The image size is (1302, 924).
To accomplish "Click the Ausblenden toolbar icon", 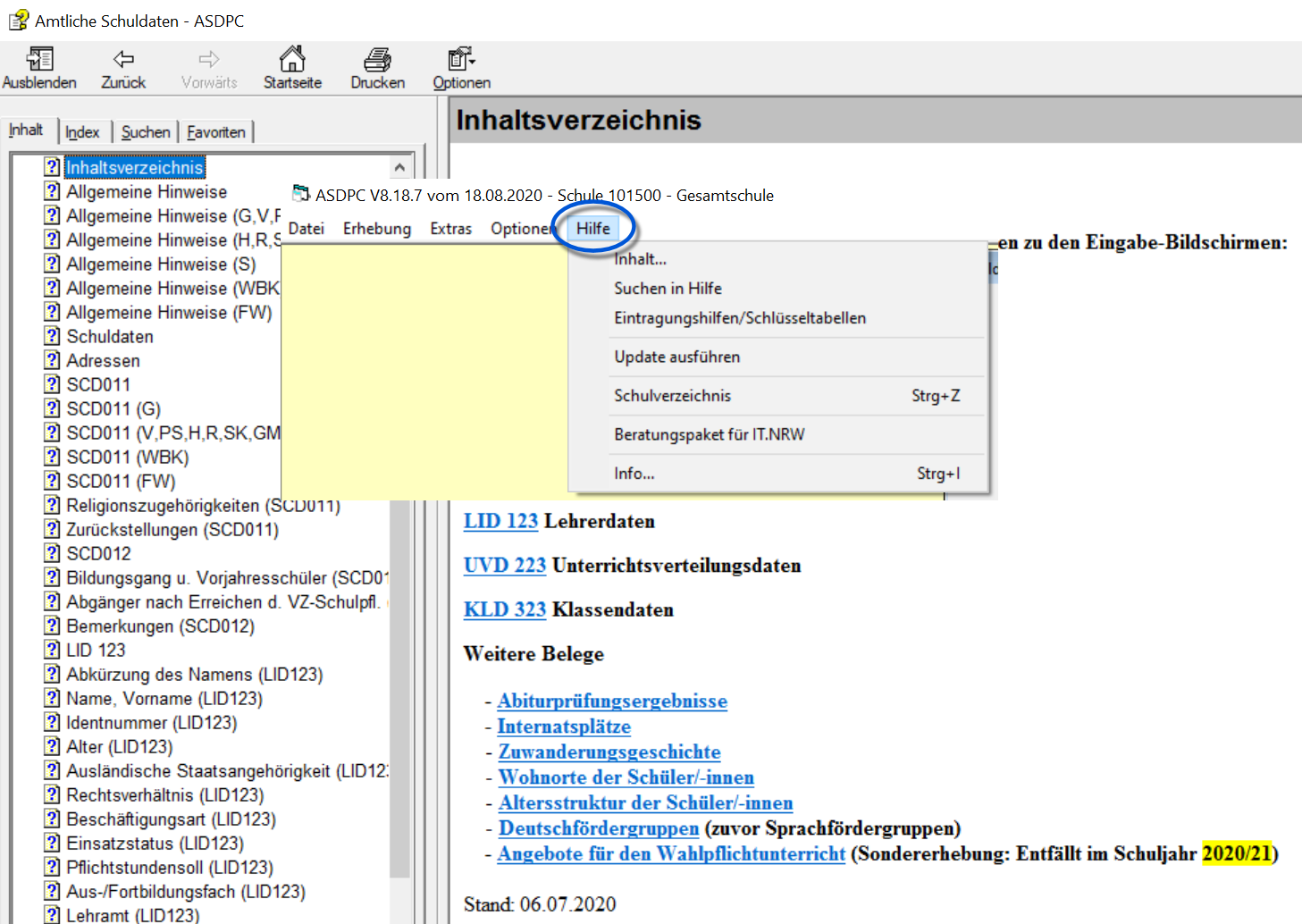I will point(39,60).
